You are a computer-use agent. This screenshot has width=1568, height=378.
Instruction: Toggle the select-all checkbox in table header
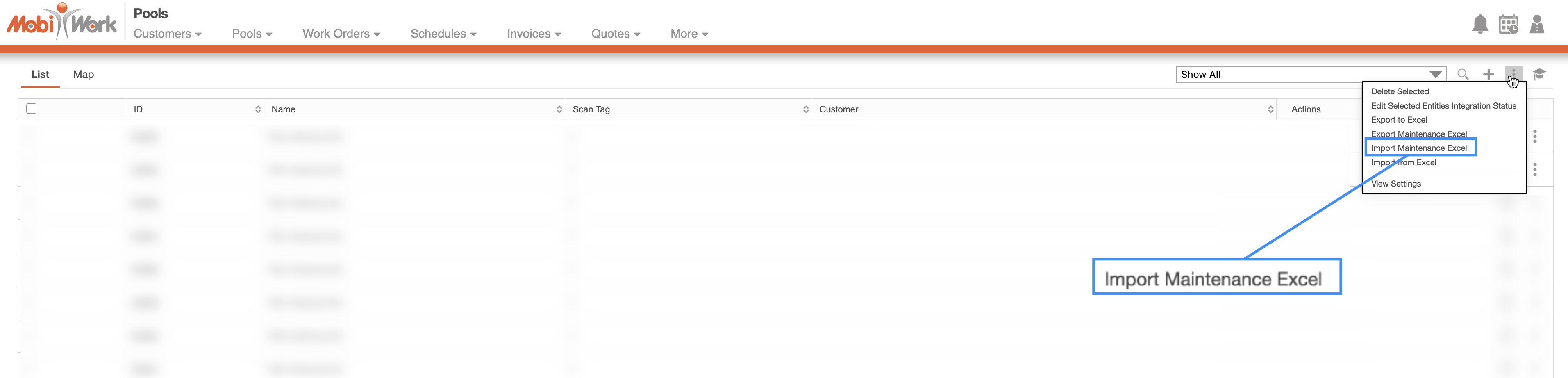pyautogui.click(x=32, y=109)
